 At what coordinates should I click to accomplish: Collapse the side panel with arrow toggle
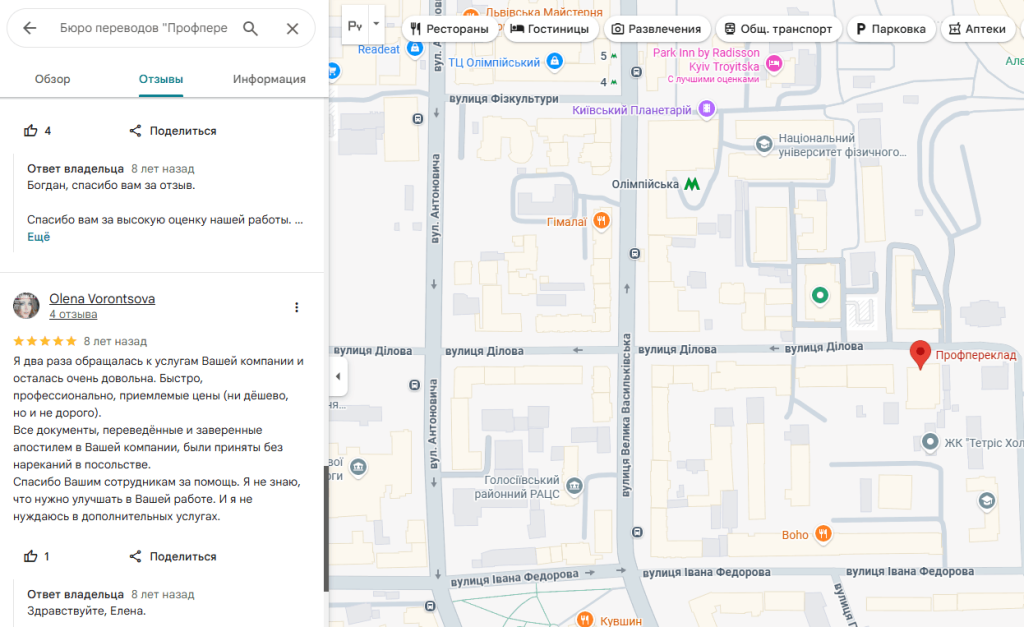(338, 376)
